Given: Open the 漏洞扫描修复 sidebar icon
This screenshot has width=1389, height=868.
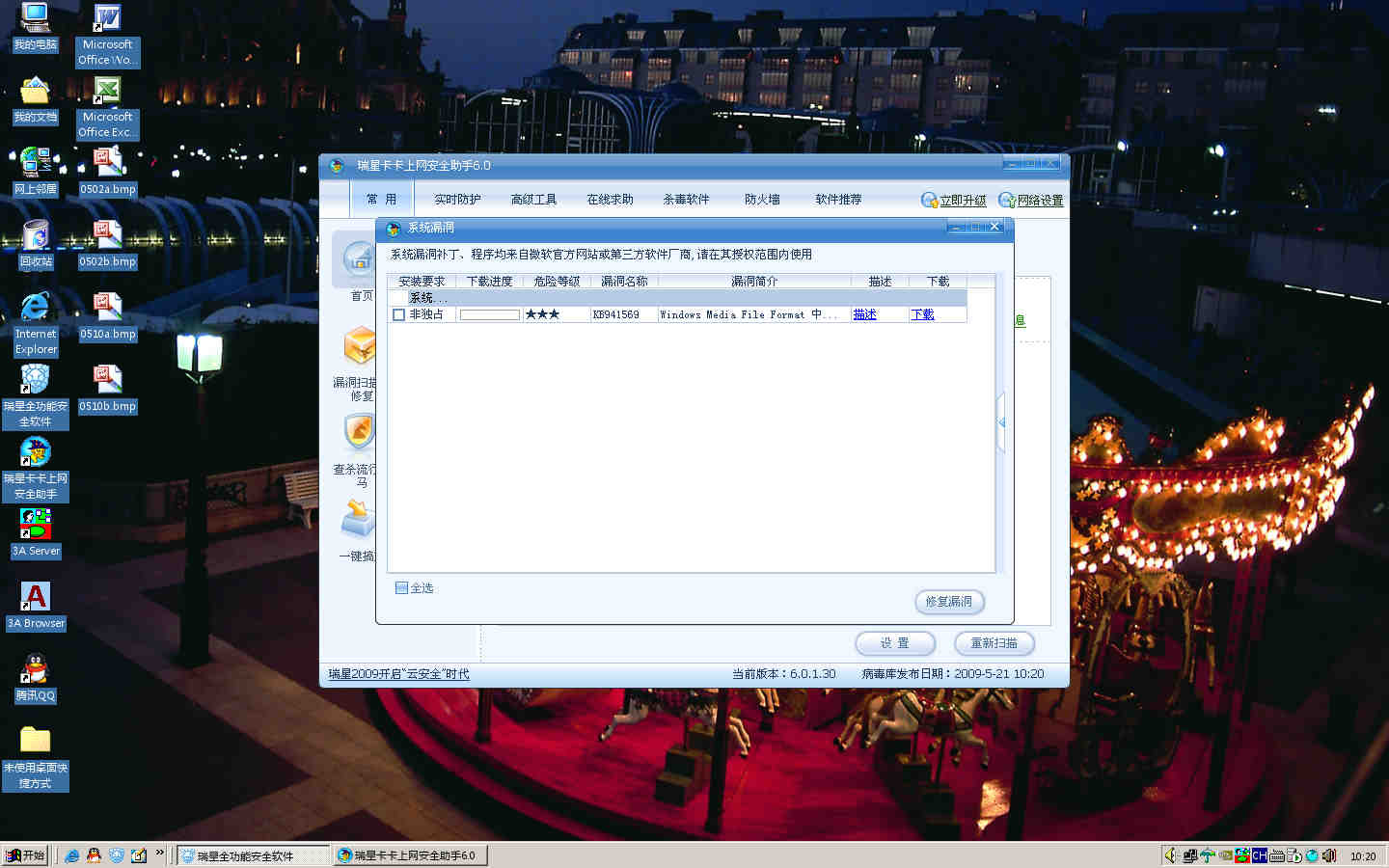Looking at the screenshot, I should coord(359,346).
